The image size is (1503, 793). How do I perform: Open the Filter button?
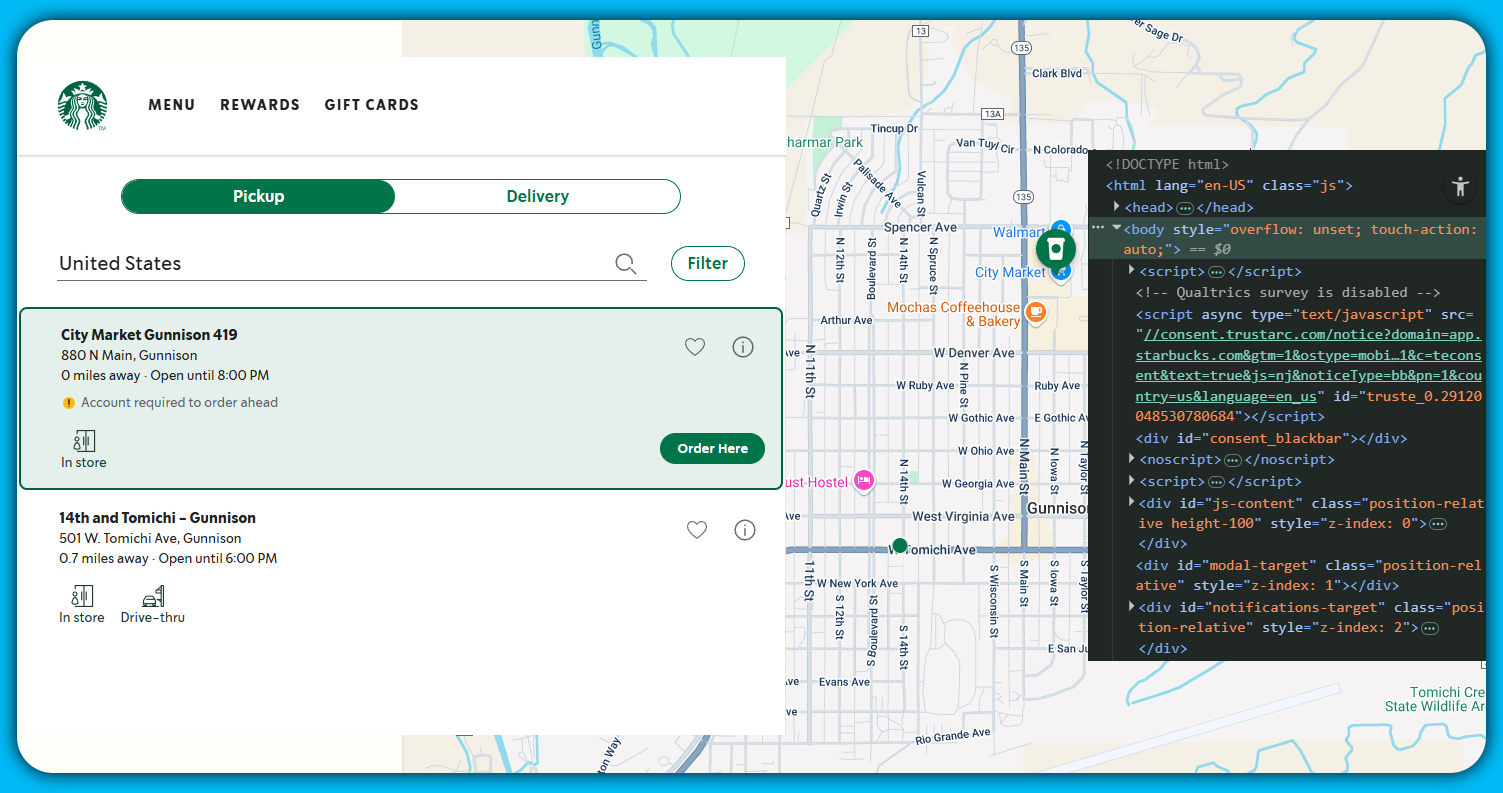pyautogui.click(x=707, y=264)
